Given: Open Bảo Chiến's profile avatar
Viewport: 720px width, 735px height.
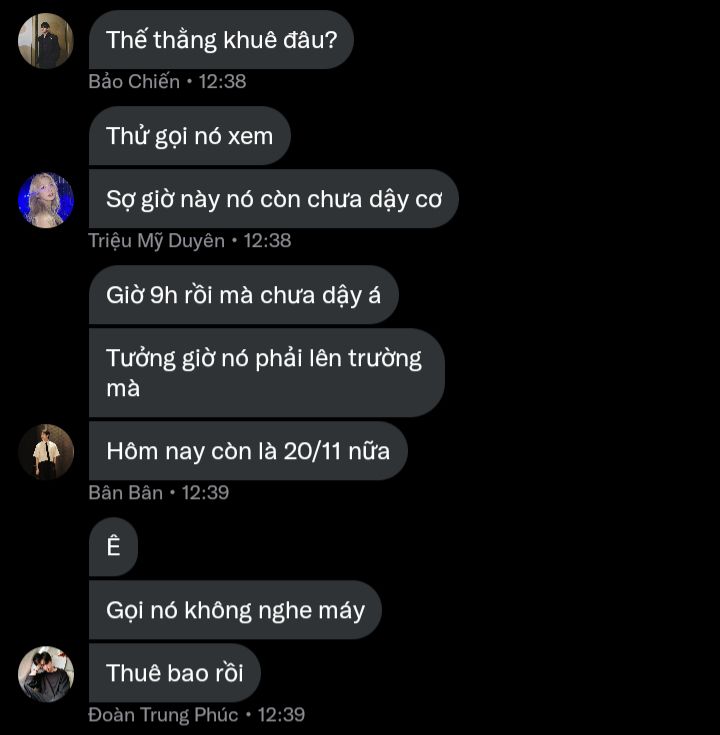Looking at the screenshot, I should coord(45,41).
